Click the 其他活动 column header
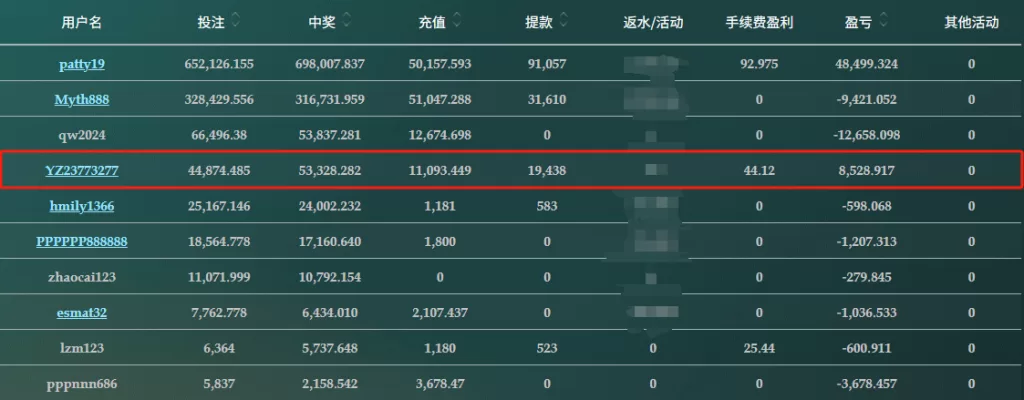1024x400 pixels. tap(971, 23)
